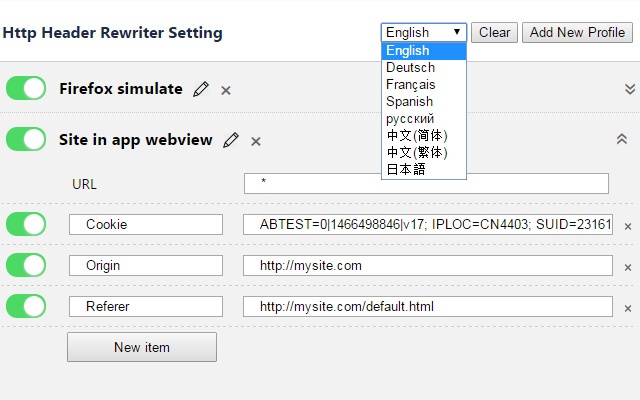The width and height of the screenshot is (640, 400).
Task: Switch off the Origin header rule
Action: coord(26,265)
